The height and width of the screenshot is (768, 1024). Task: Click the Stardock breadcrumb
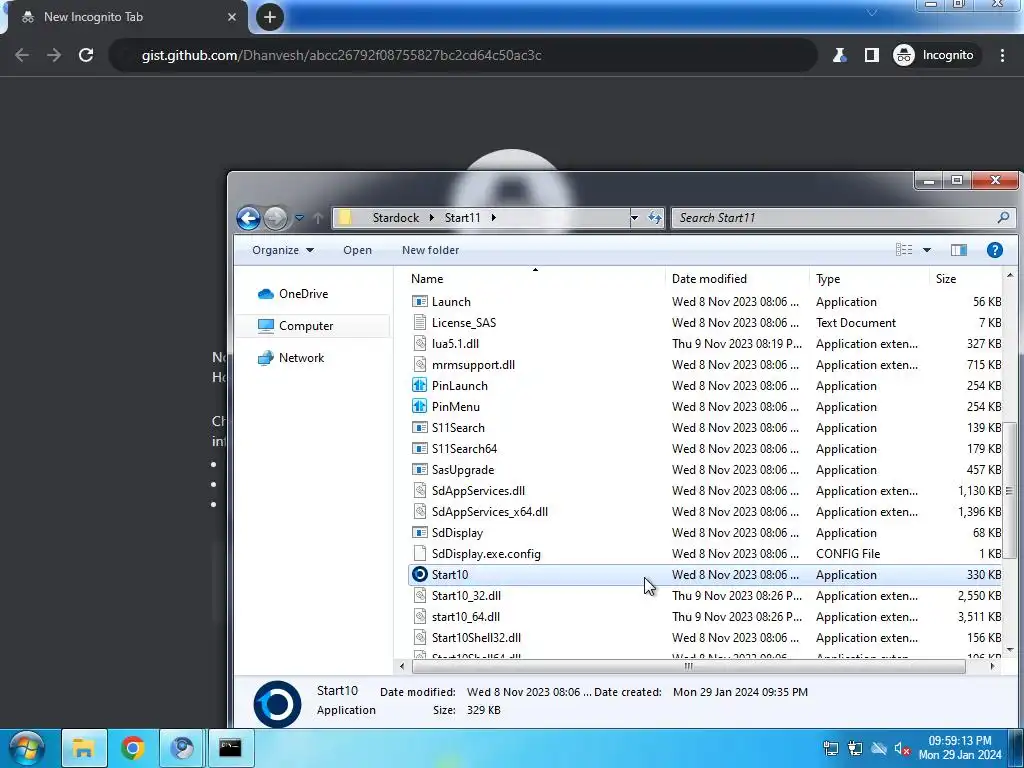point(396,217)
